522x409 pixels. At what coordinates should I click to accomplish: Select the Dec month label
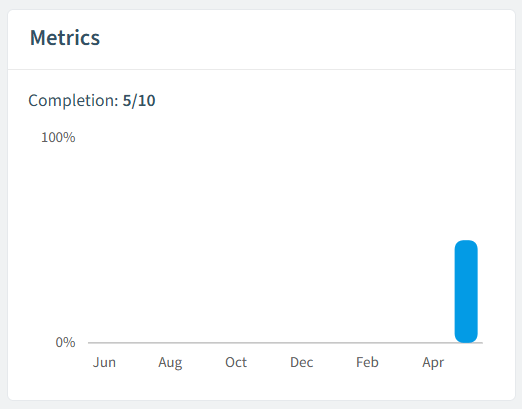[302, 362]
